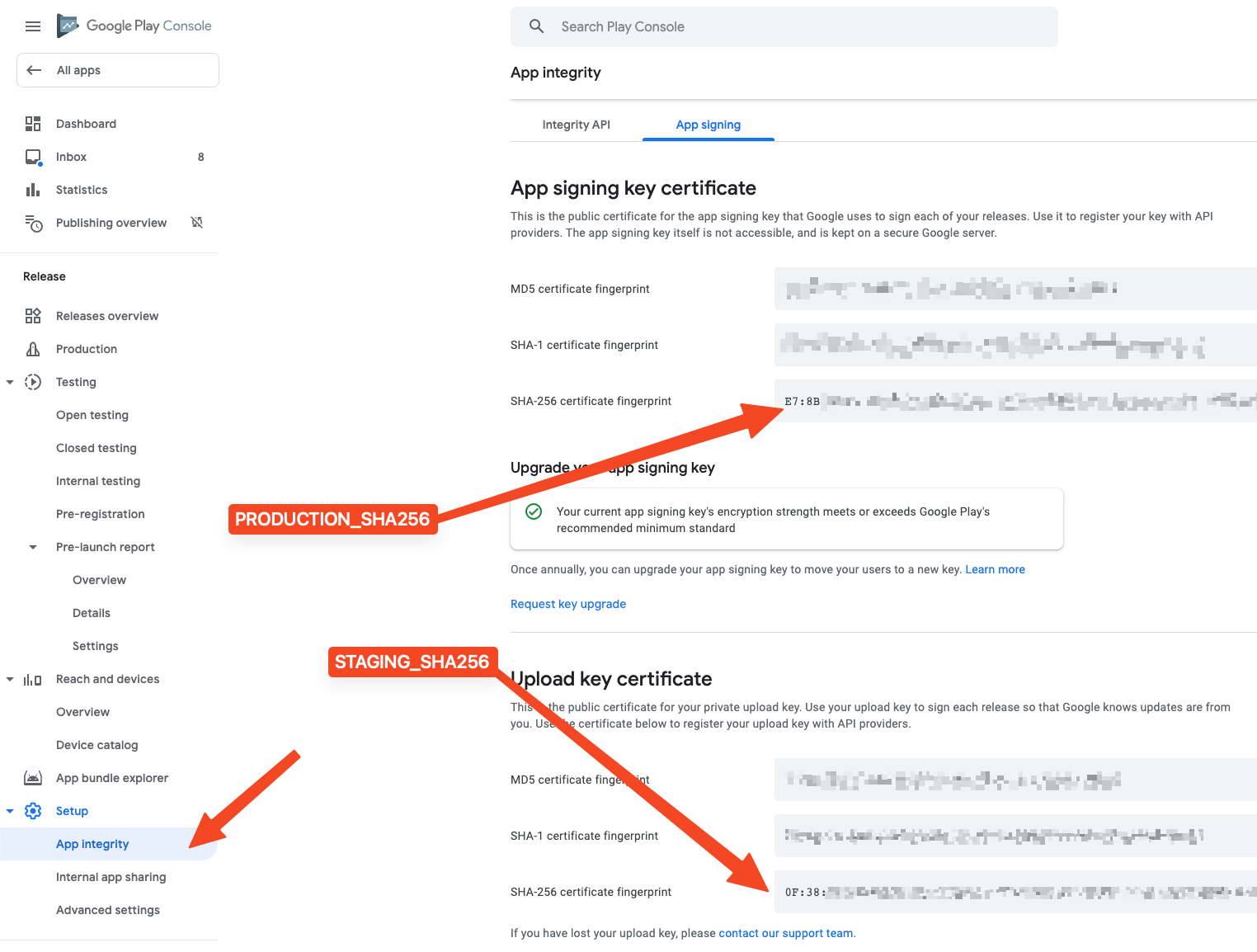Open the Learn more link
Viewport: 1257px width, 952px height.
(x=995, y=569)
